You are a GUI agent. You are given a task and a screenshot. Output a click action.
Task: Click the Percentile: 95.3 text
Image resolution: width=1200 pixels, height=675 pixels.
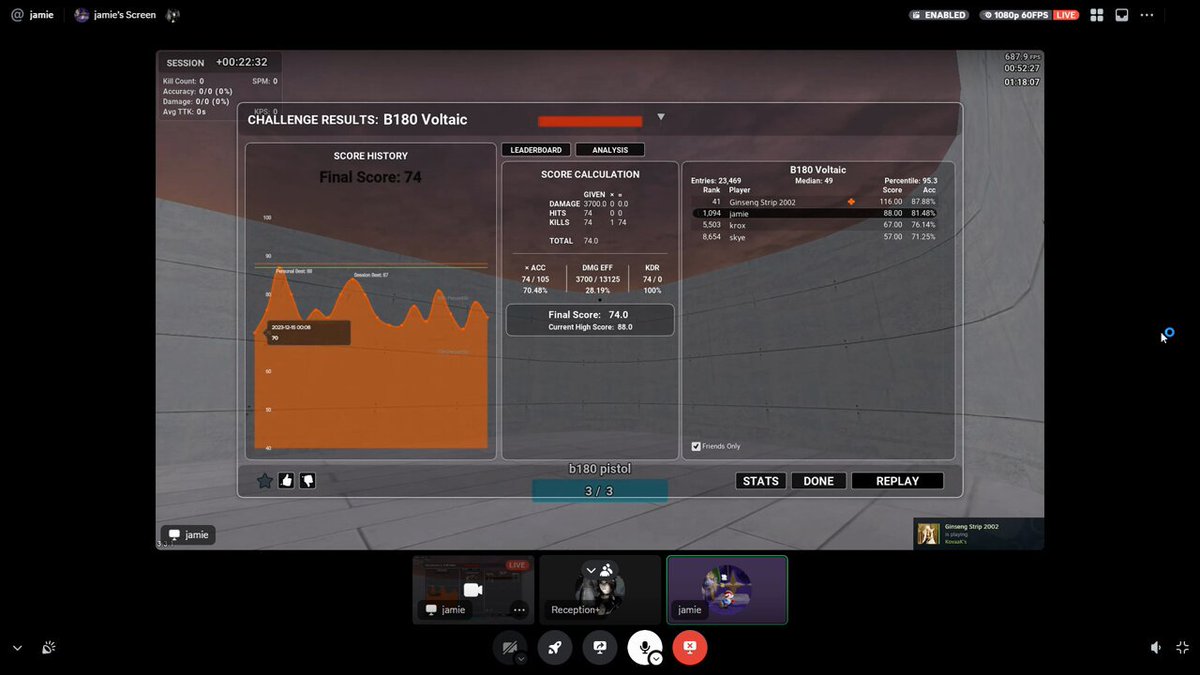coord(911,181)
